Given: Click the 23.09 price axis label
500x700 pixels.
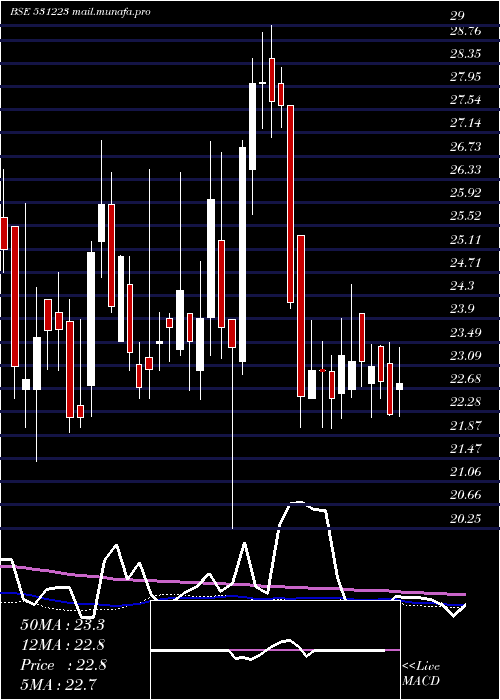Looking at the screenshot, I should coord(466,356).
